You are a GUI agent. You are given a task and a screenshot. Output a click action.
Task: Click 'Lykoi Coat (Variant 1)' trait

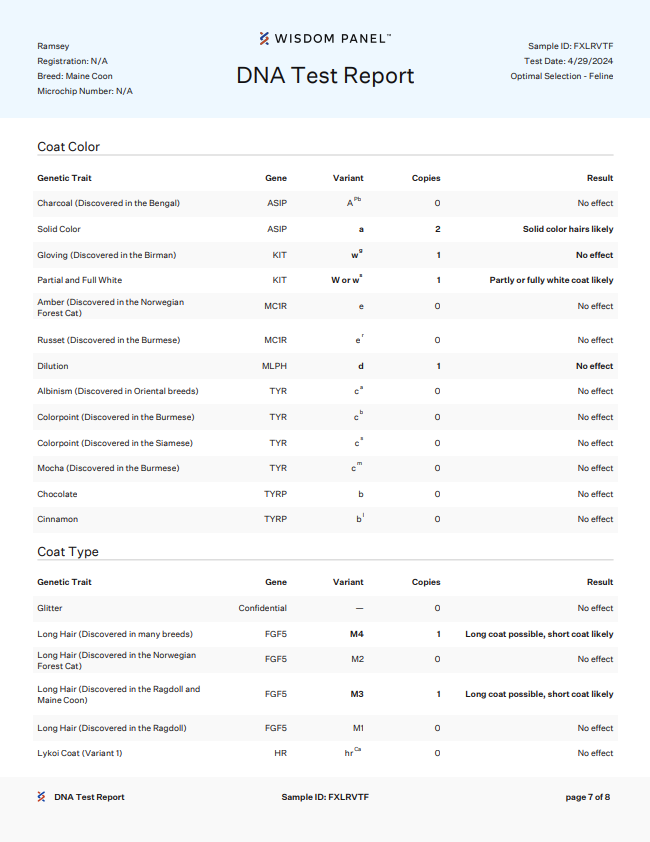(80, 753)
